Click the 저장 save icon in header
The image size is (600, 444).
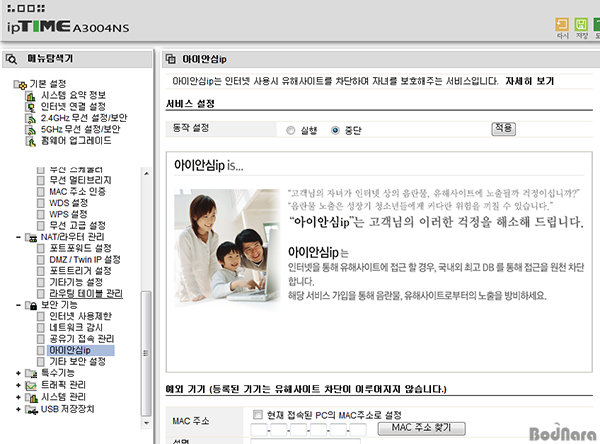(x=581, y=25)
